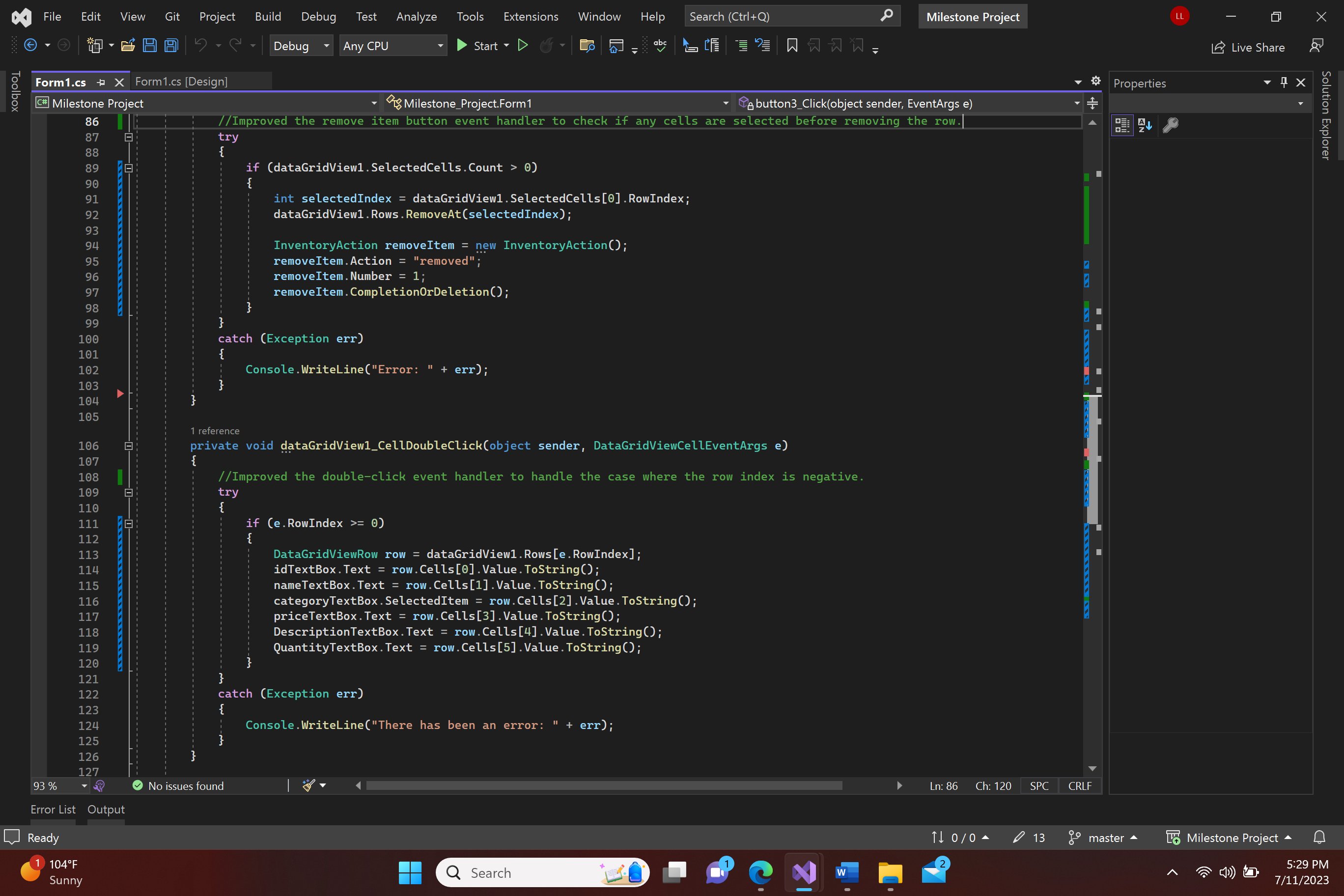Open the Edge browser from the taskbar
Viewport: 1344px width, 896px height.
click(760, 872)
